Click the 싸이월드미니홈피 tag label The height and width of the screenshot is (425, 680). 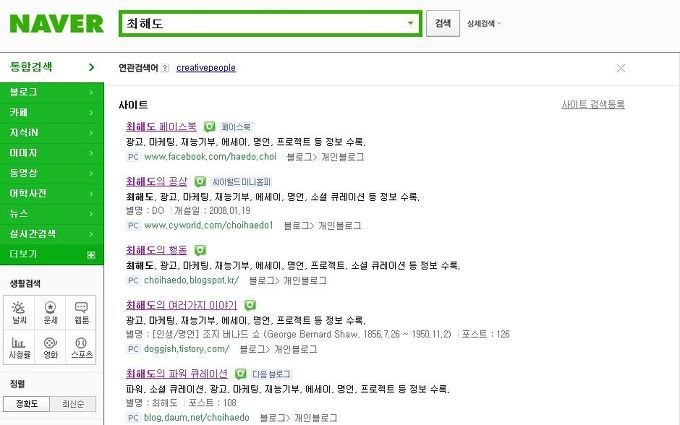tap(242, 182)
